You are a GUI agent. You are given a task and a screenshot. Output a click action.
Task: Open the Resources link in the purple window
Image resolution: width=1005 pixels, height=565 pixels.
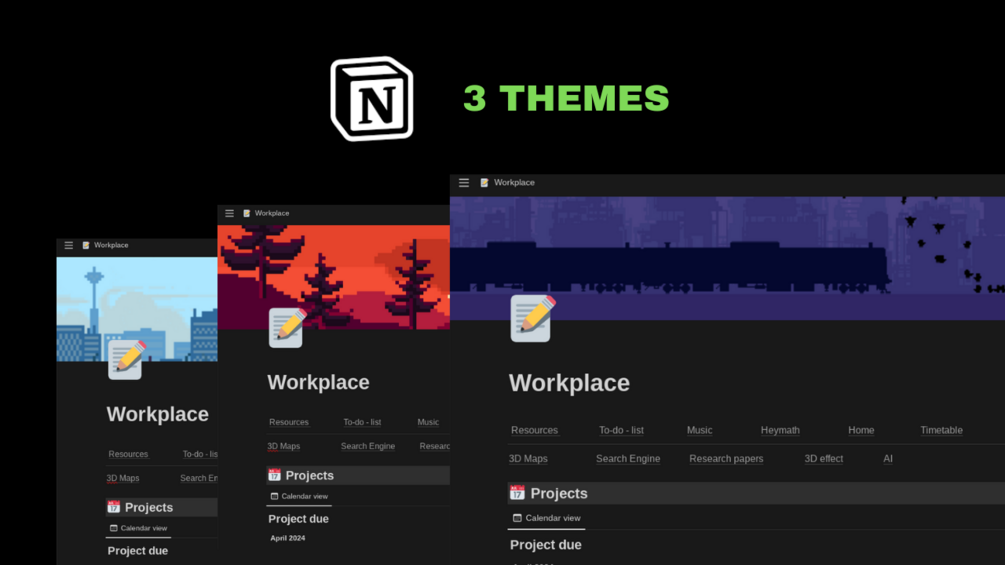click(x=535, y=430)
